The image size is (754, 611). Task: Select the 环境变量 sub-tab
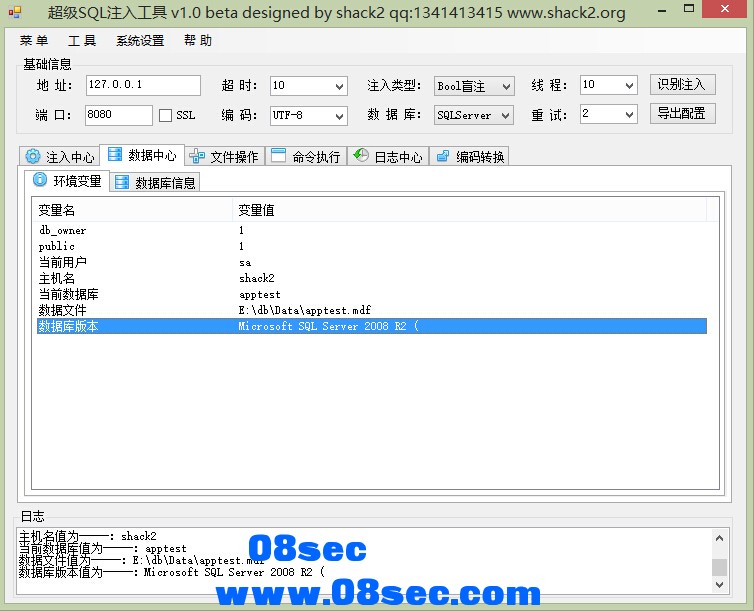coord(67,181)
